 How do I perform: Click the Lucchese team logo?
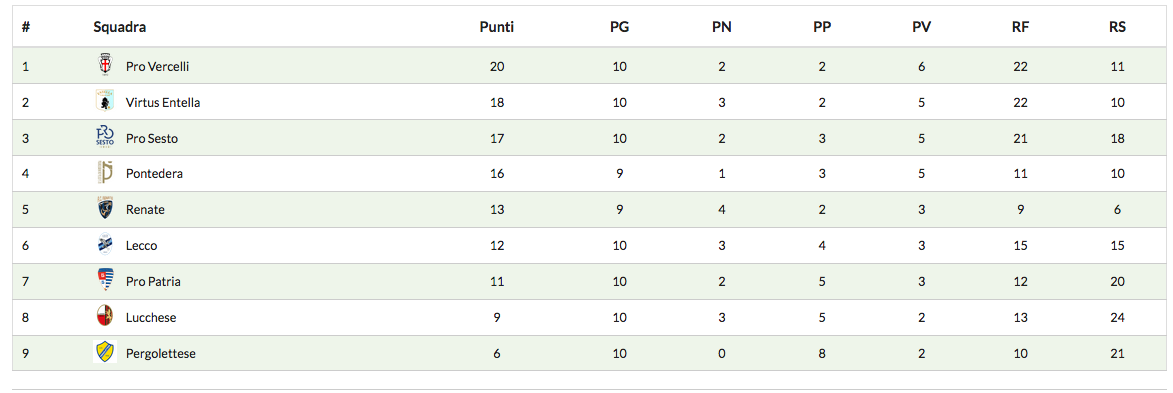(x=105, y=317)
